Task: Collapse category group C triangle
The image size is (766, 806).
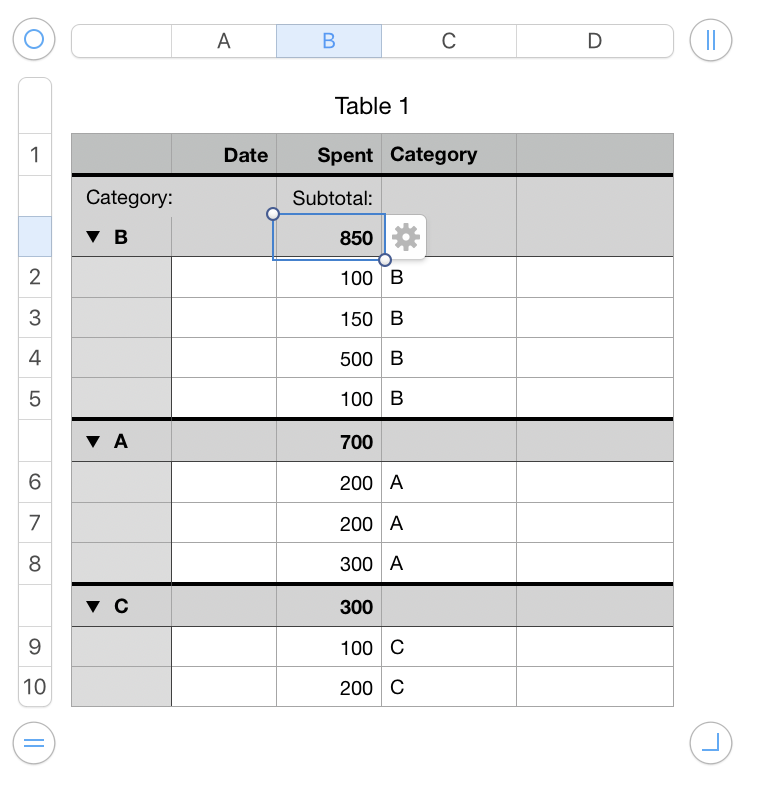Action: click(93, 607)
